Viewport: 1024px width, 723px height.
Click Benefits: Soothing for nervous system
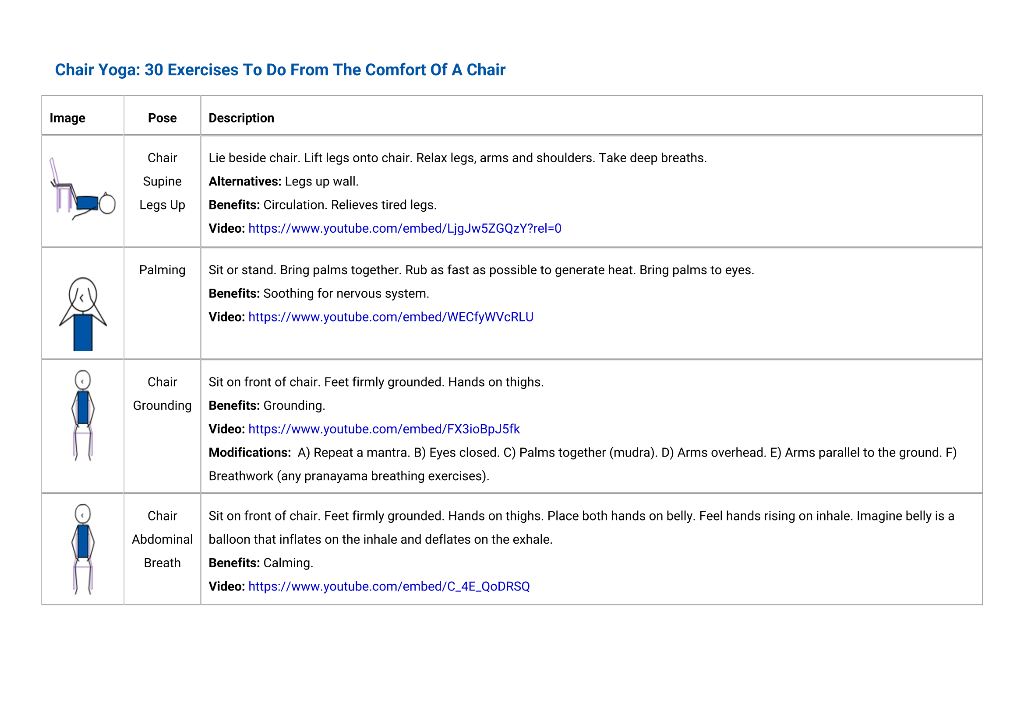[319, 293]
